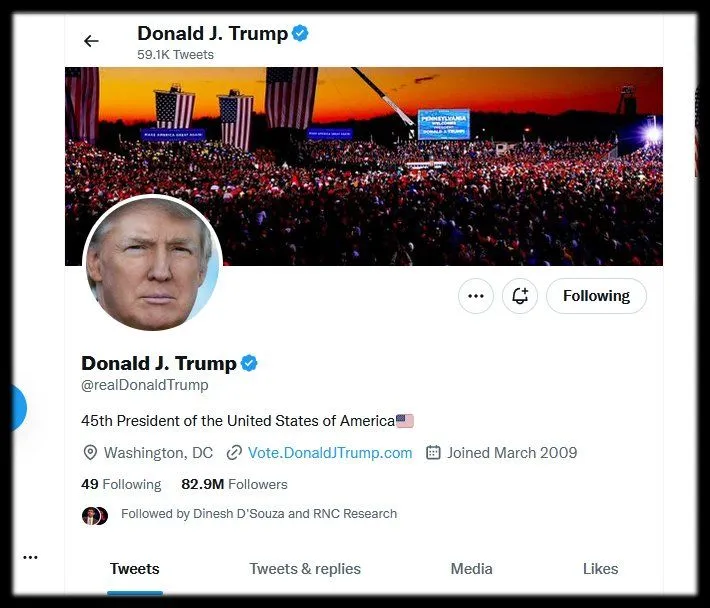Open the circular profile picture
Viewport: 710px width, 608px height.
(152, 264)
